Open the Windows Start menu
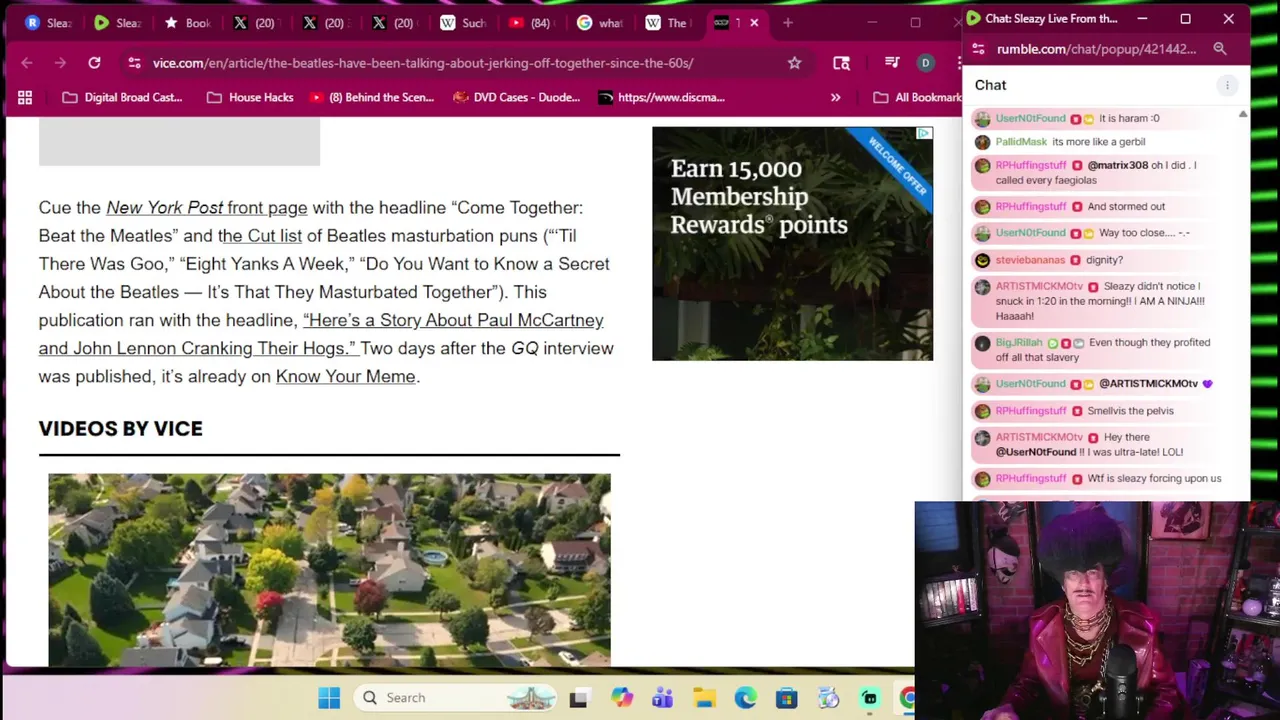 (x=329, y=697)
